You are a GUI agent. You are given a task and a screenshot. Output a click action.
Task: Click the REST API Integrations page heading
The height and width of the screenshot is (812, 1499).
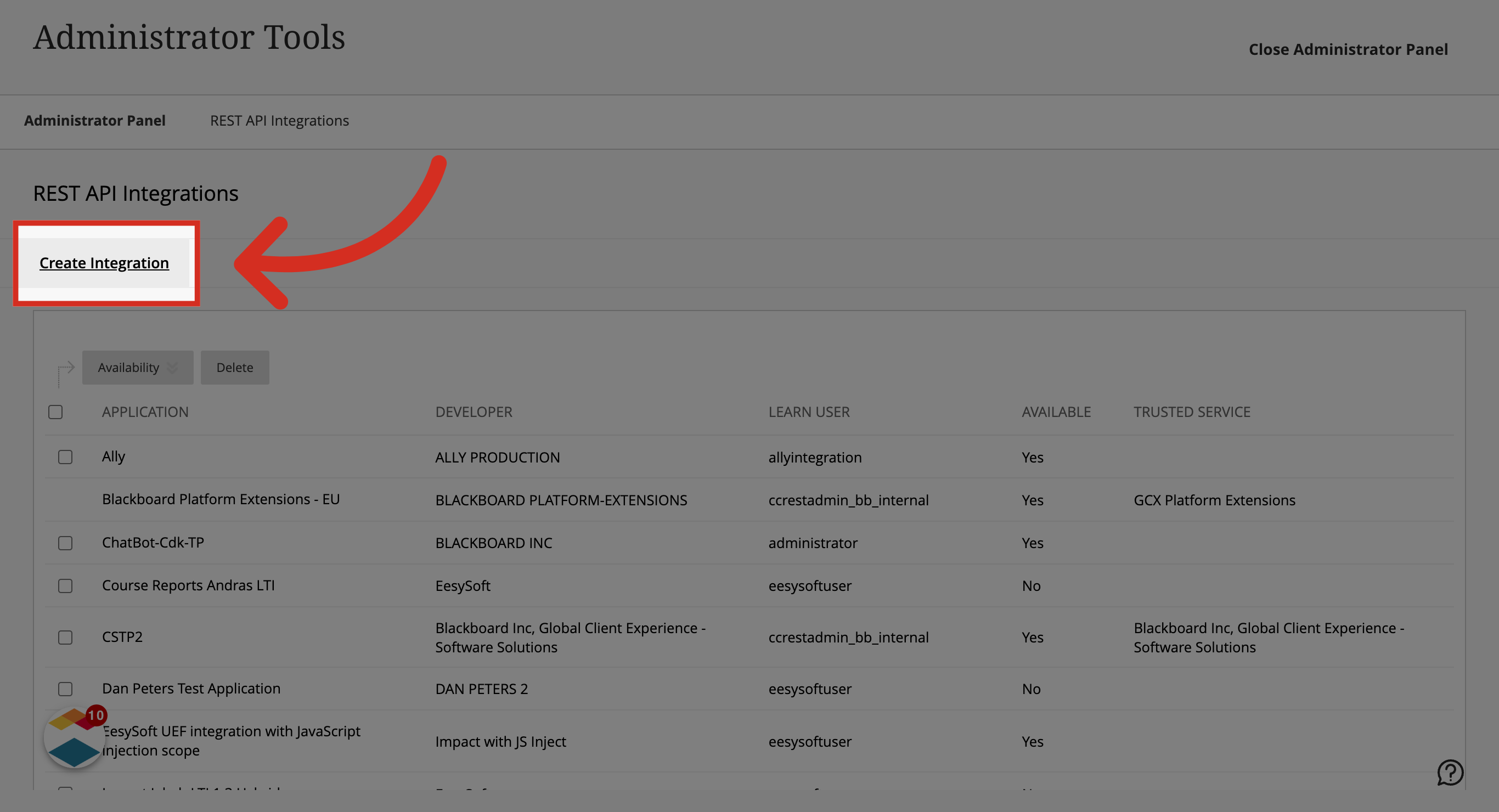136,193
